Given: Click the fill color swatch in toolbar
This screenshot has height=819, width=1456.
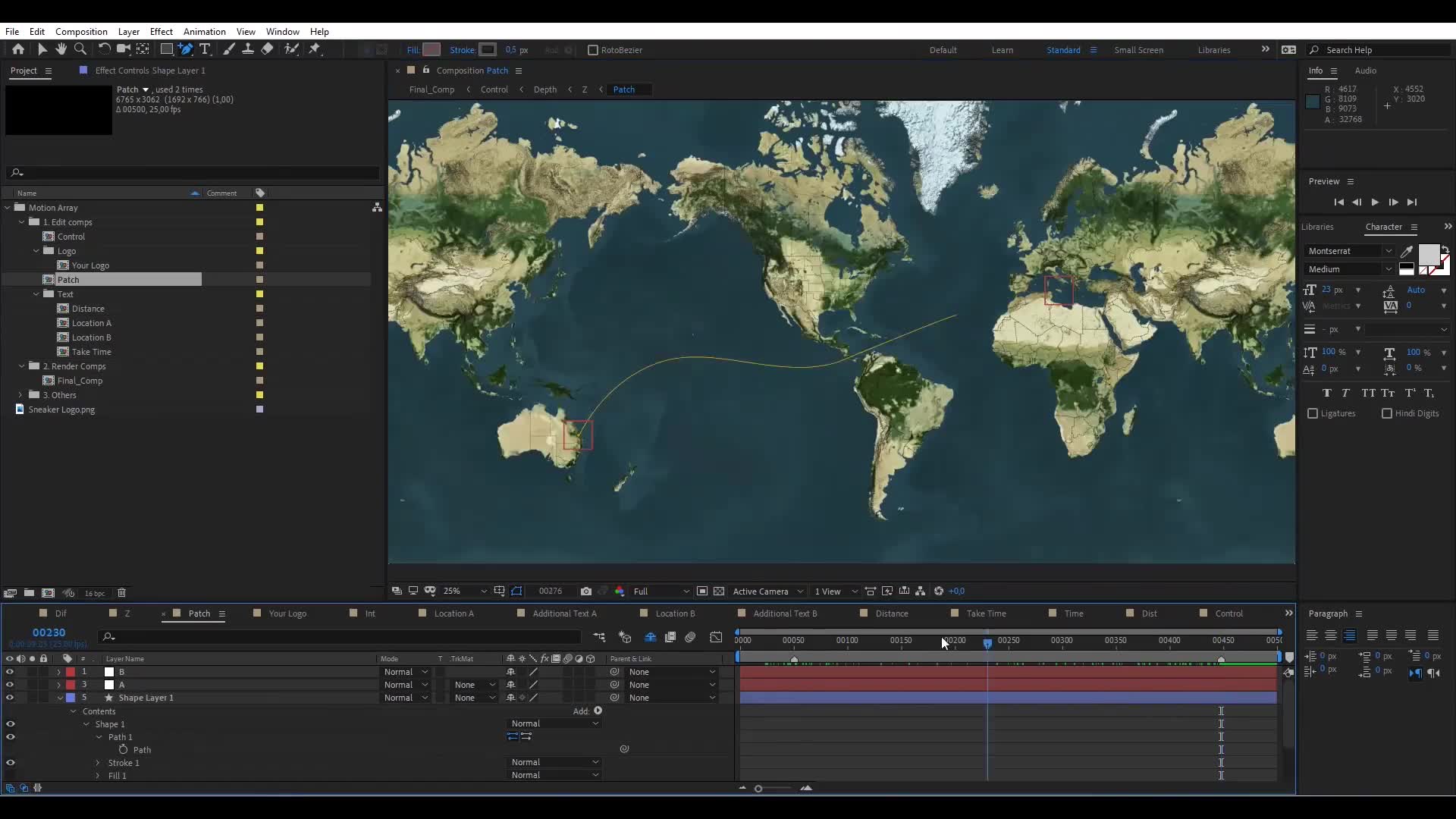Looking at the screenshot, I should [430, 49].
